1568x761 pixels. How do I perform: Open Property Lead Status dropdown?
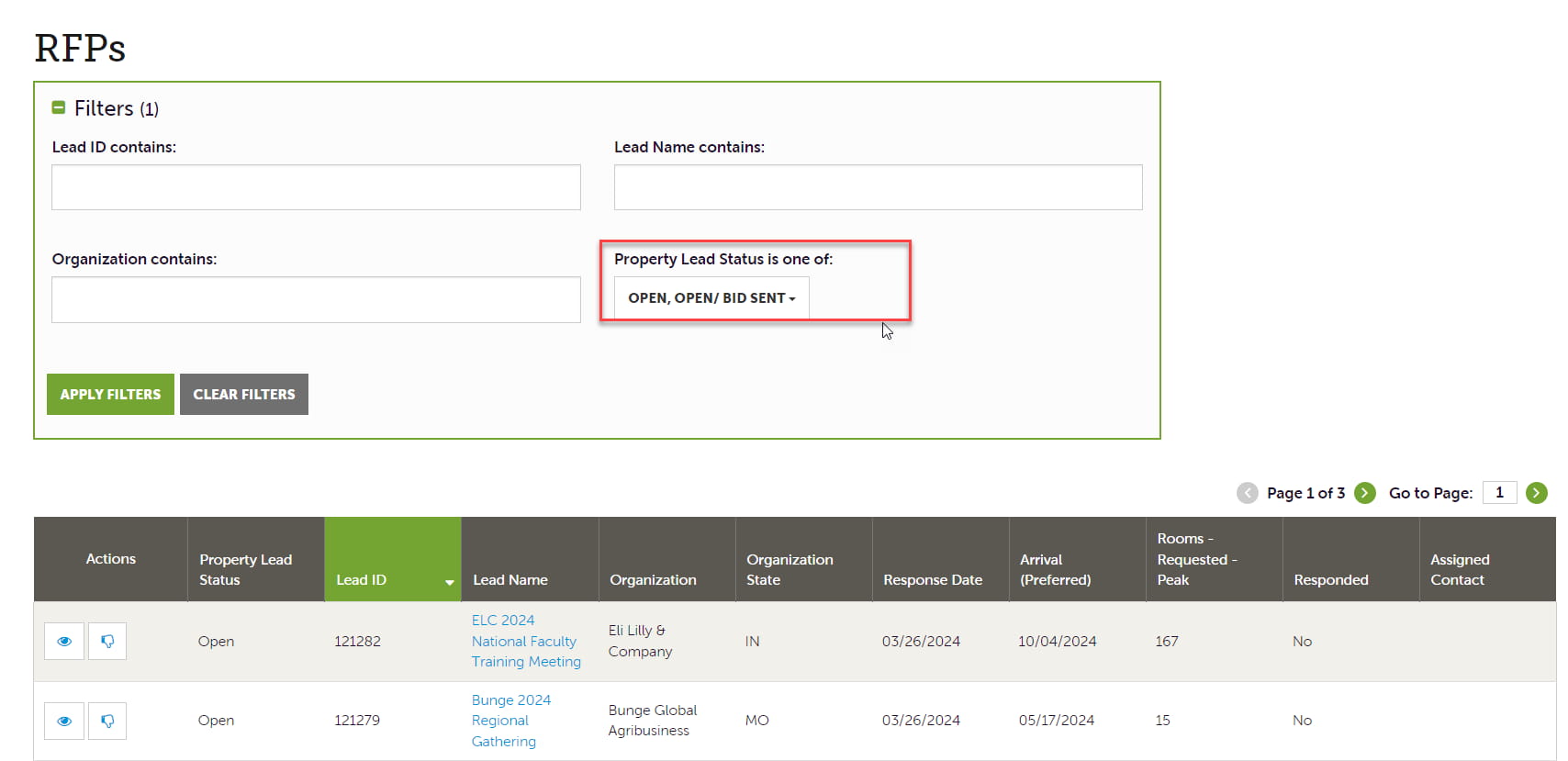tap(711, 297)
